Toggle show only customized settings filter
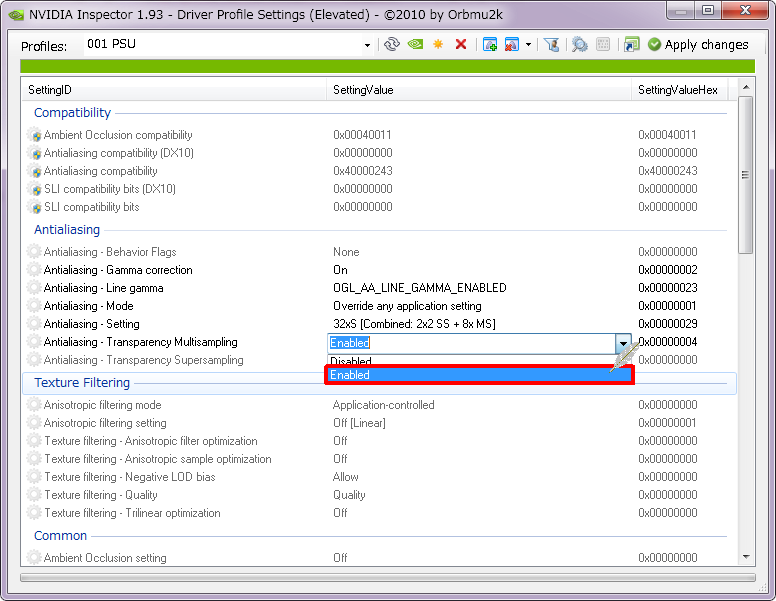This screenshot has height=601, width=776. tap(551, 45)
